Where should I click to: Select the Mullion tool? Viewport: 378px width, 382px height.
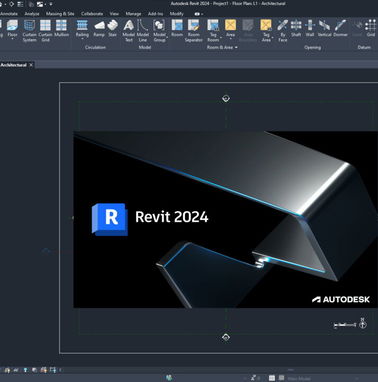[x=61, y=28]
